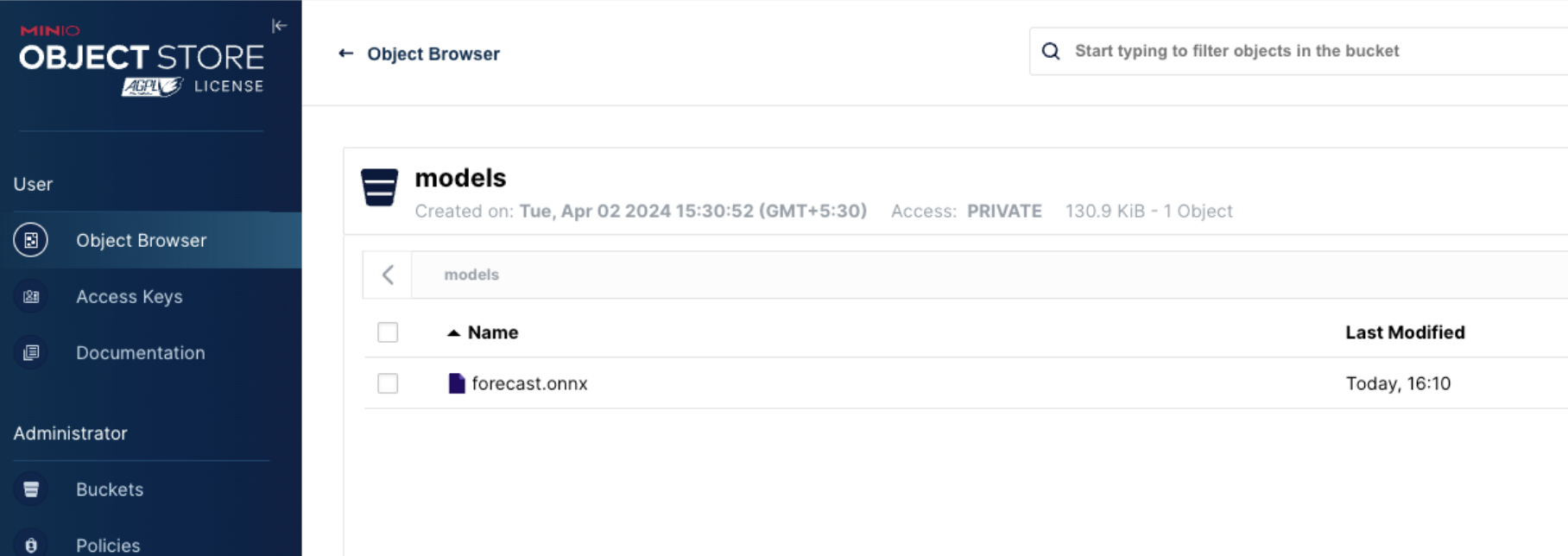Screen dimensions: 1568x556
Task: Go up a level with the breadcrumb chevron
Action: [x=388, y=275]
